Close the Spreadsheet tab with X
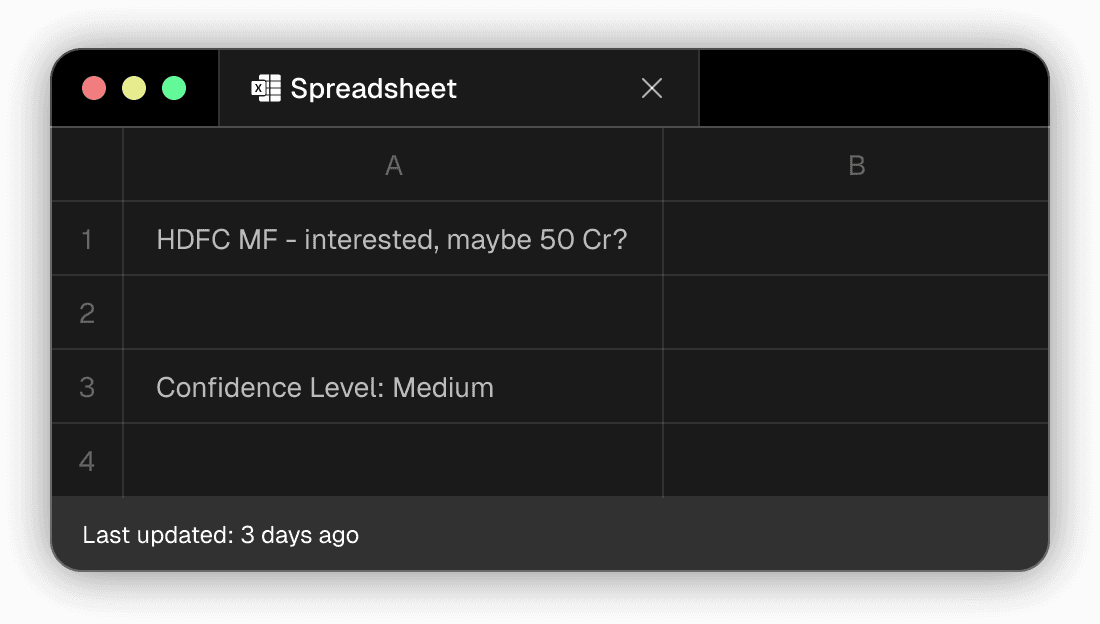The height and width of the screenshot is (624, 1100). coord(652,88)
